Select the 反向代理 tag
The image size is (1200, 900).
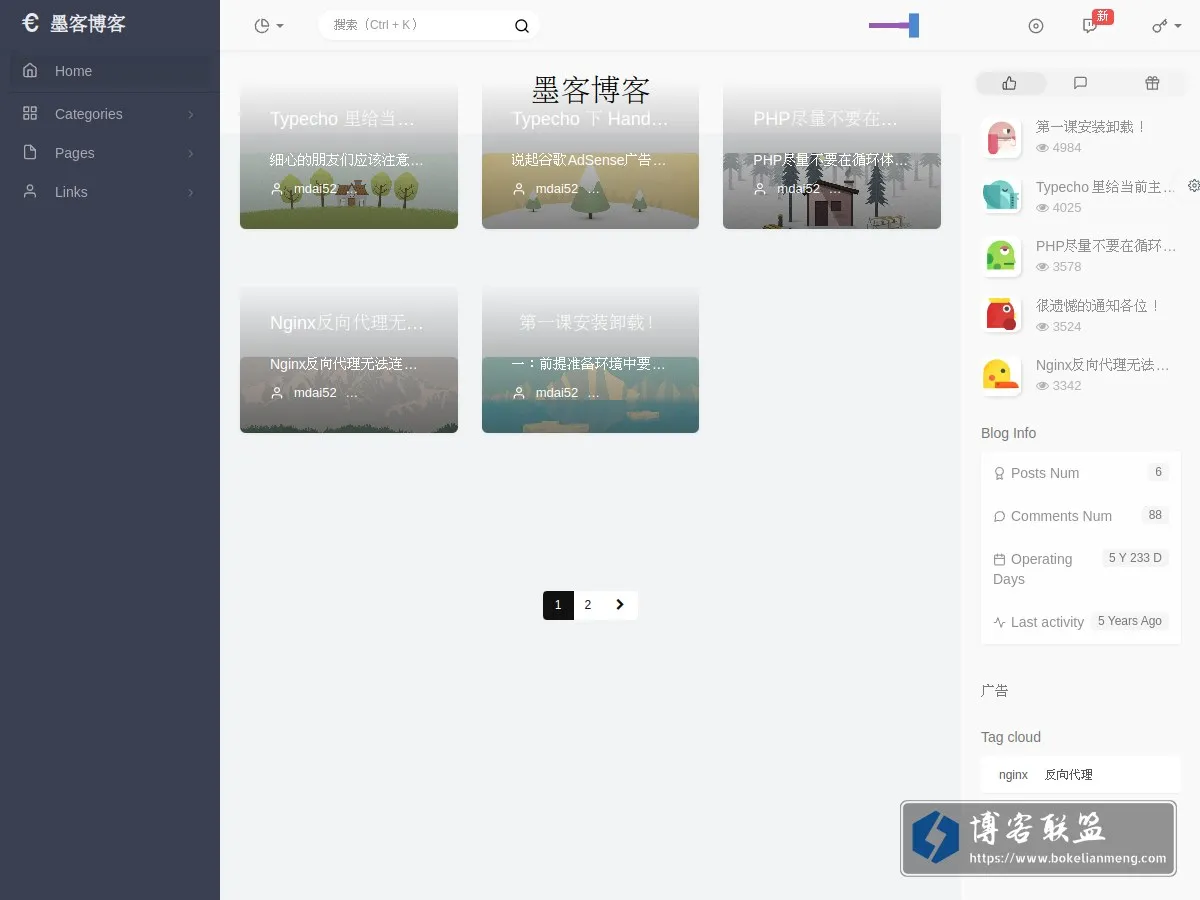tap(1069, 775)
